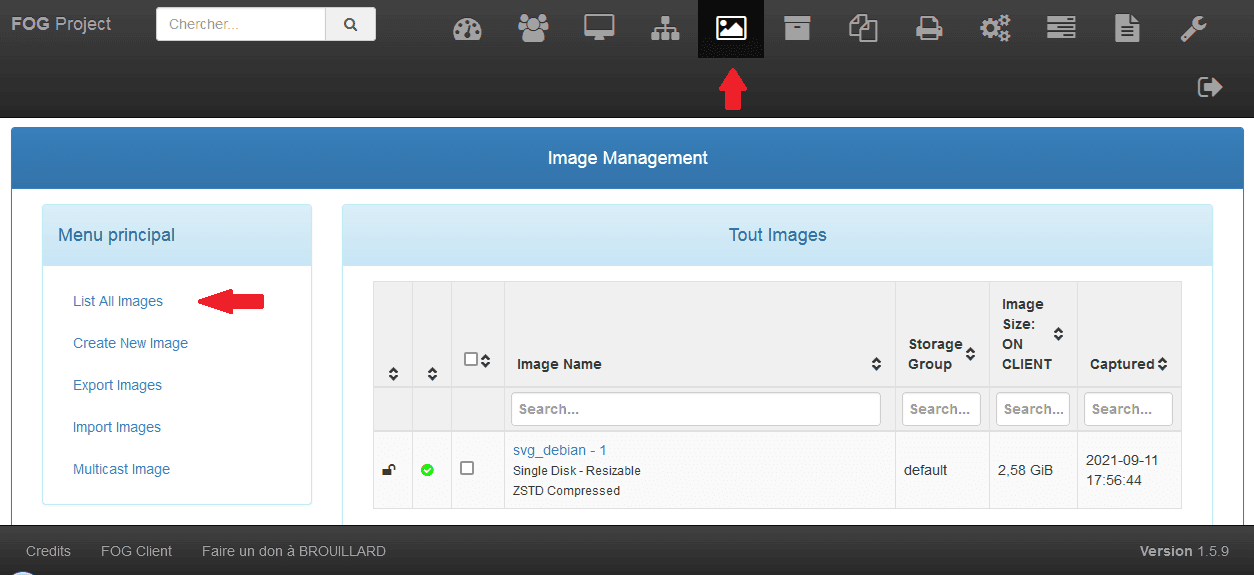1254x575 pixels.
Task: Click the Single Disk - Resizable text
Action: point(577,470)
